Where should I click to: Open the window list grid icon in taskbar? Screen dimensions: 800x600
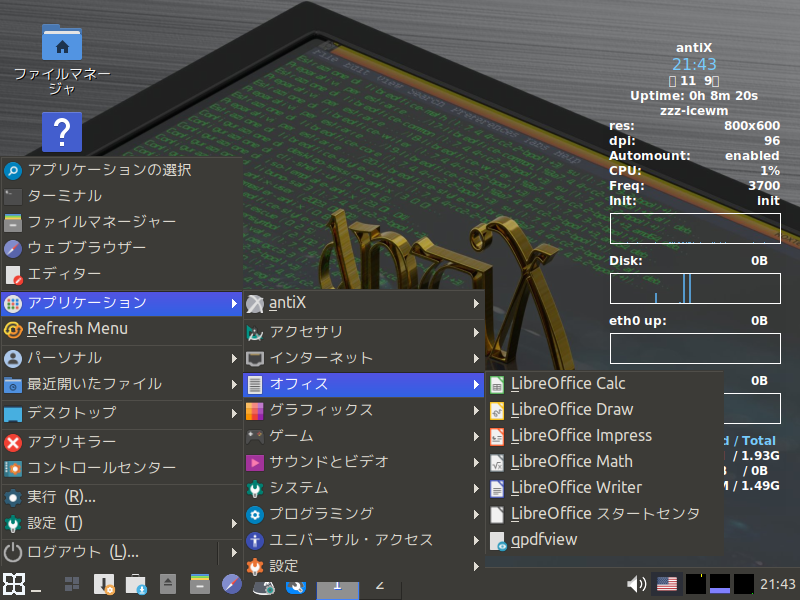[x=72, y=584]
